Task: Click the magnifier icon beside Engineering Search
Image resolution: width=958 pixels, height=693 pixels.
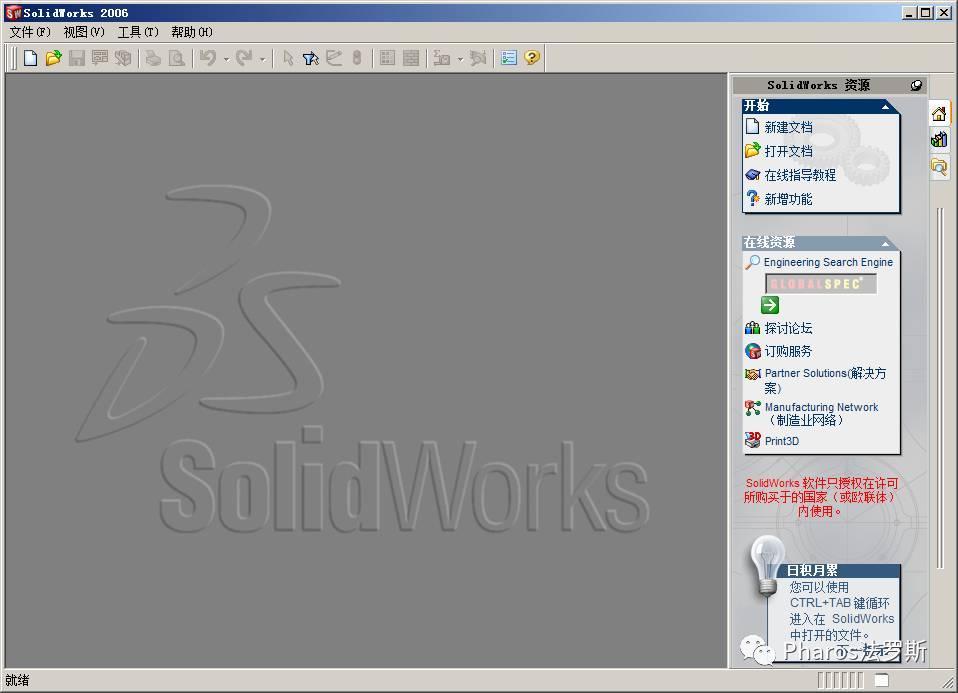Action: (x=753, y=262)
